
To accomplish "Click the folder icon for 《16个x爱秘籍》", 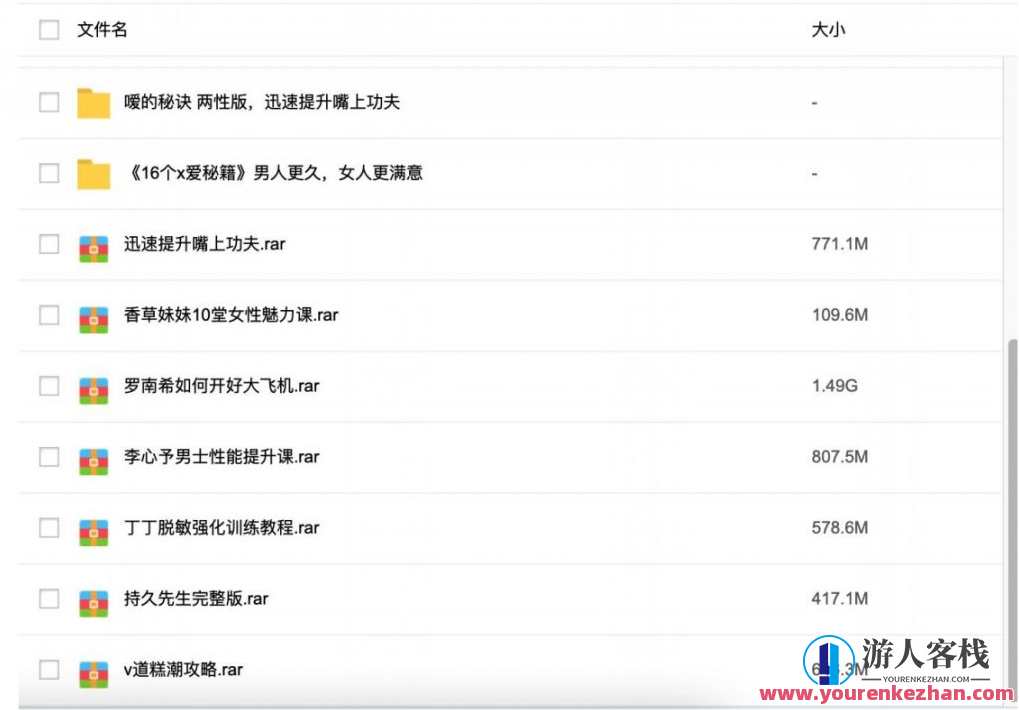I will click(x=93, y=172).
